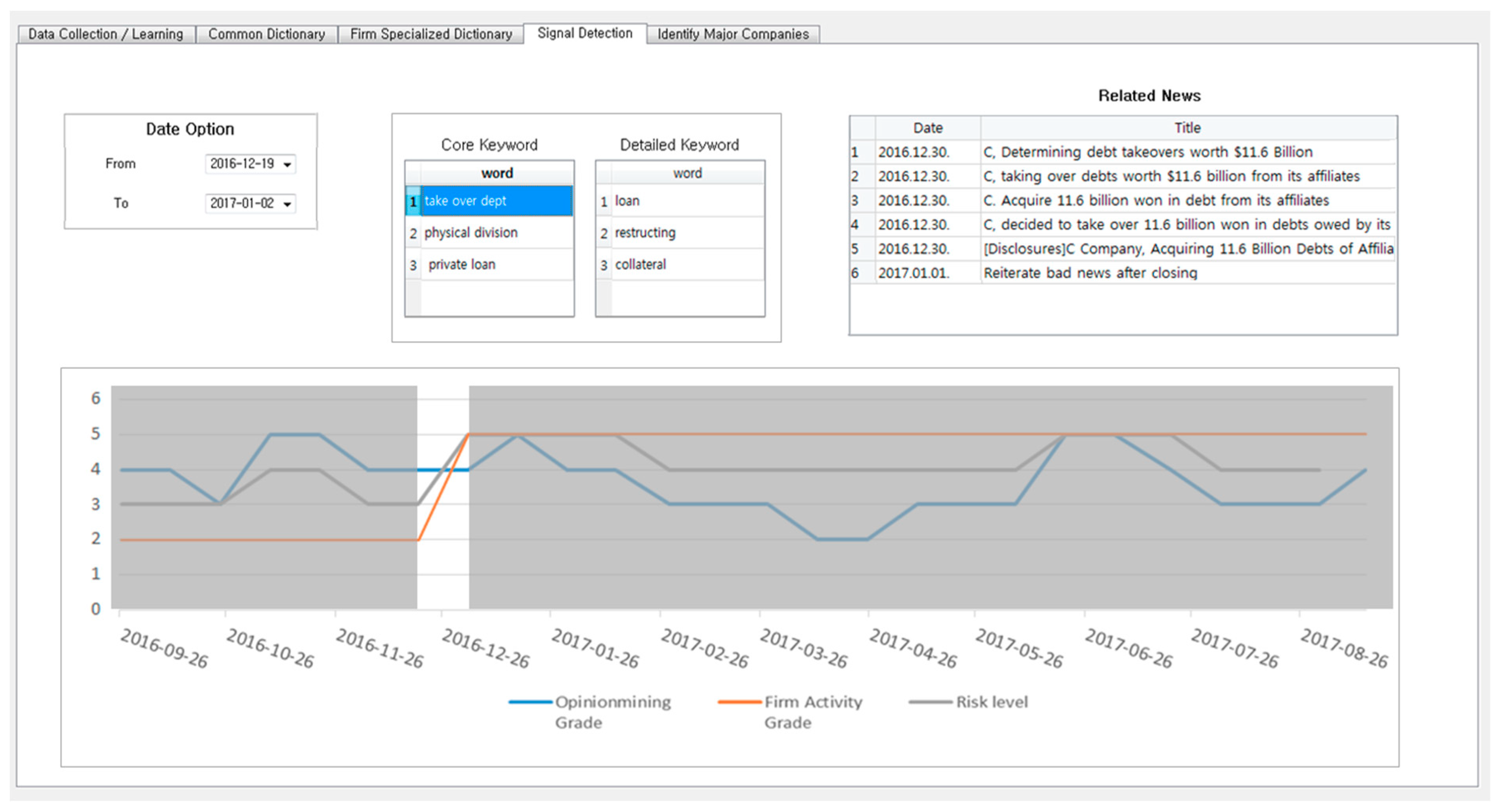
Task: Choose detailed keyword 'restructing'
Action: [x=645, y=233]
